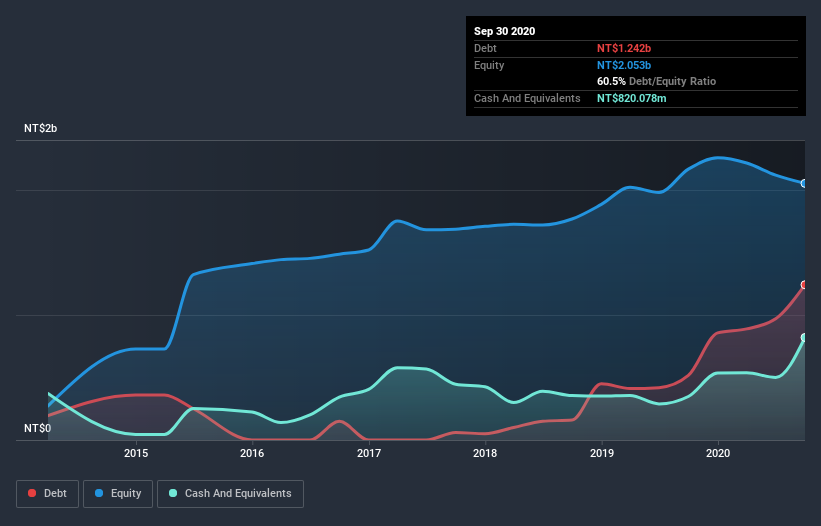
Task: Click the blue Equity legend dot
Action: [99, 493]
